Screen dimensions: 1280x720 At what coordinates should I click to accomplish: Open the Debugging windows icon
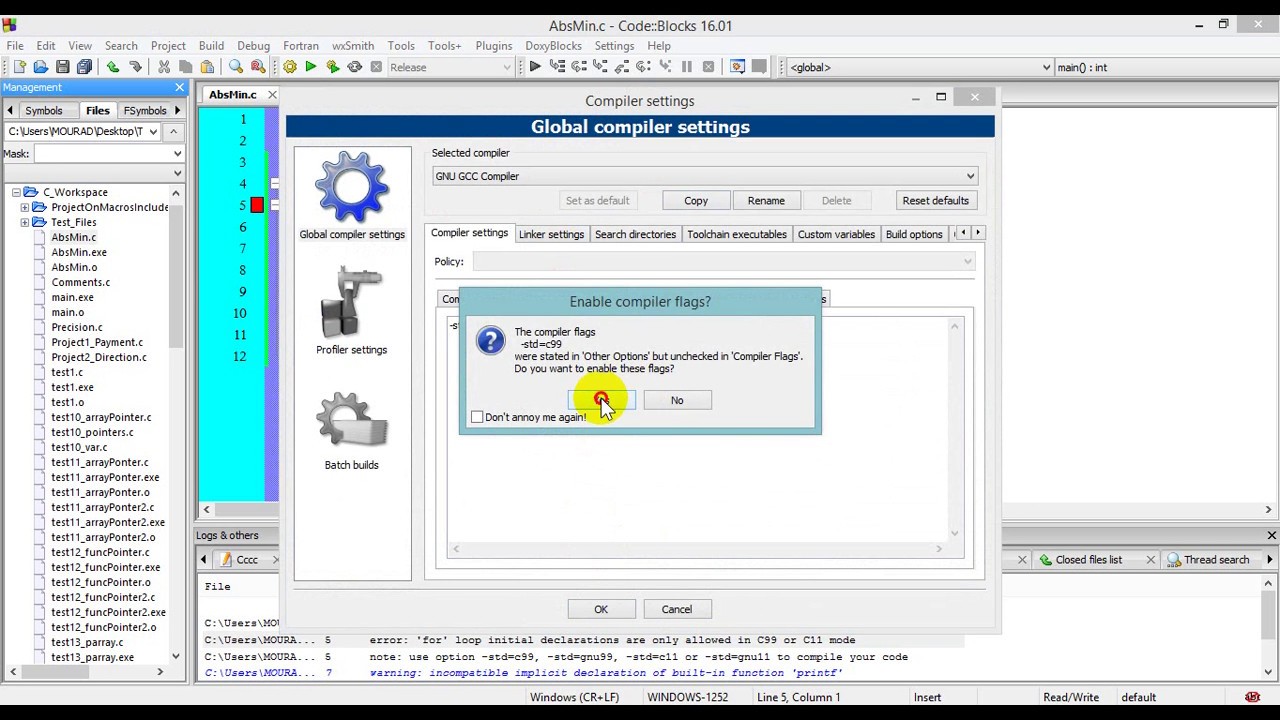point(737,67)
